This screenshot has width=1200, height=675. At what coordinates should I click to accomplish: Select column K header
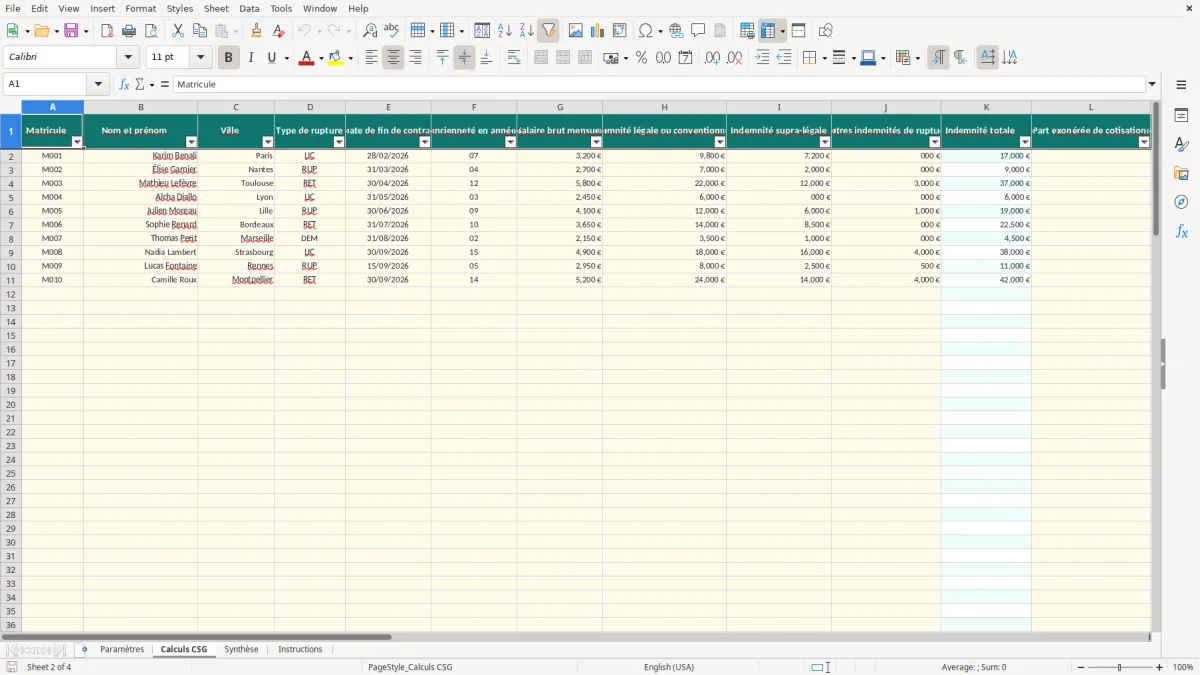click(x=986, y=107)
